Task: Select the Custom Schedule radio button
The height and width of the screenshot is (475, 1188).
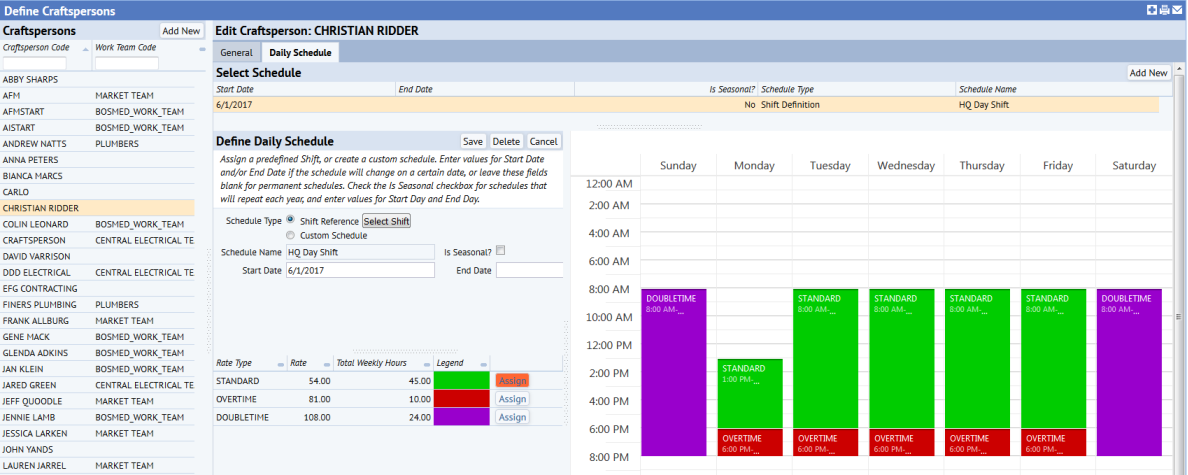Action: [290, 236]
